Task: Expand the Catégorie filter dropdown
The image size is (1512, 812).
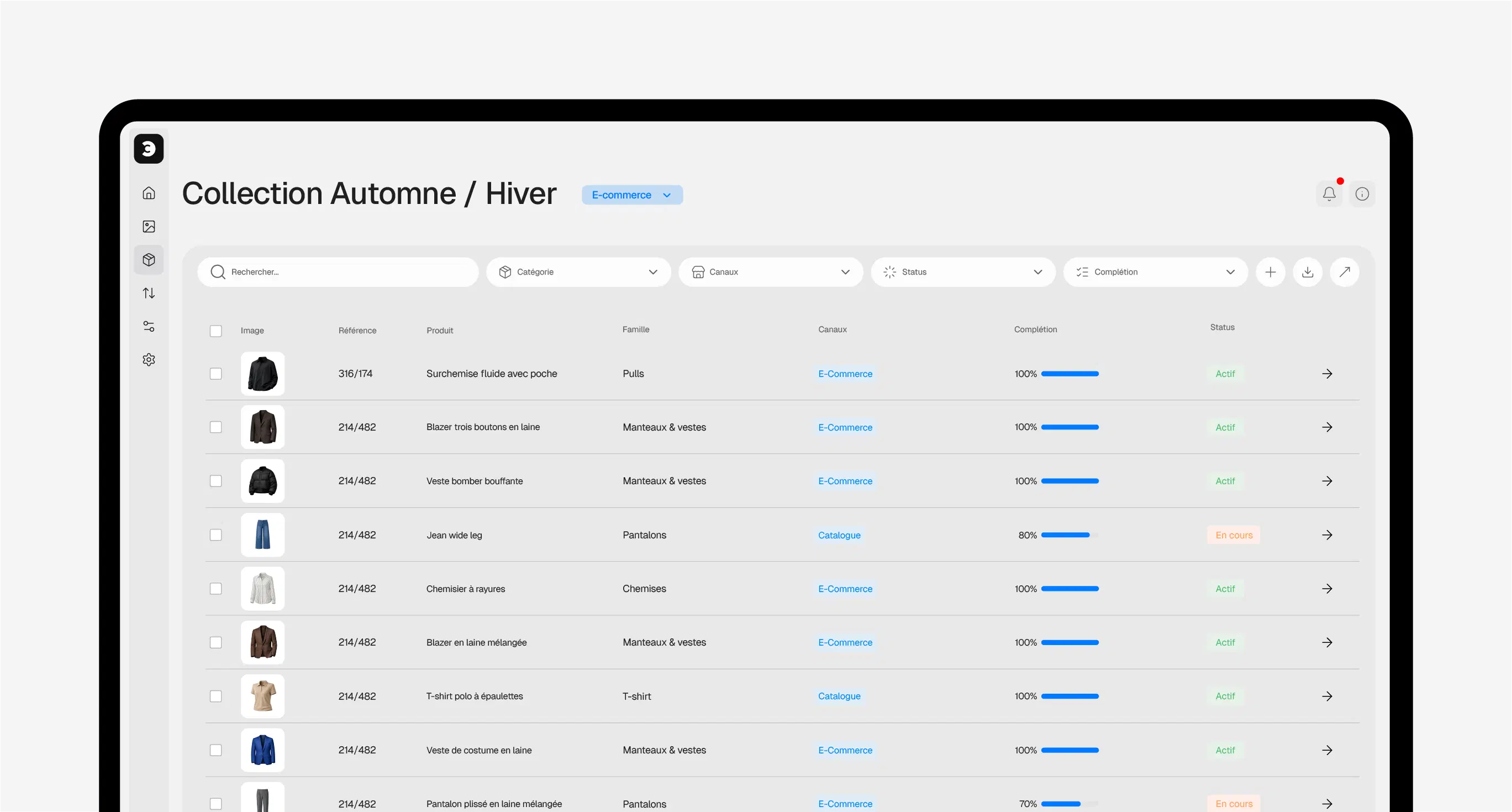Action: pos(578,272)
